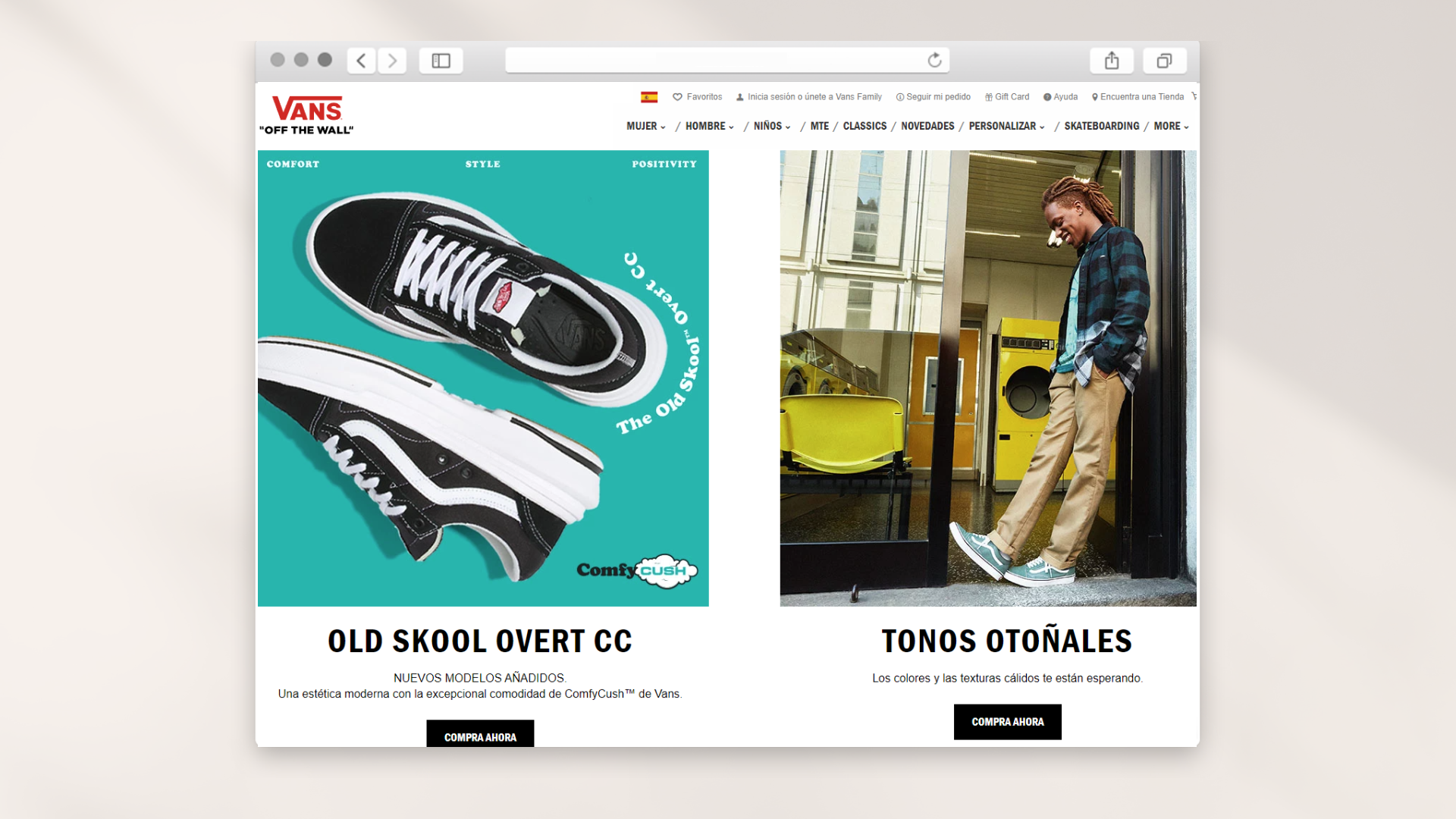Open Favoritos using the heart icon
This screenshot has width=1456, height=819.
[x=677, y=96]
